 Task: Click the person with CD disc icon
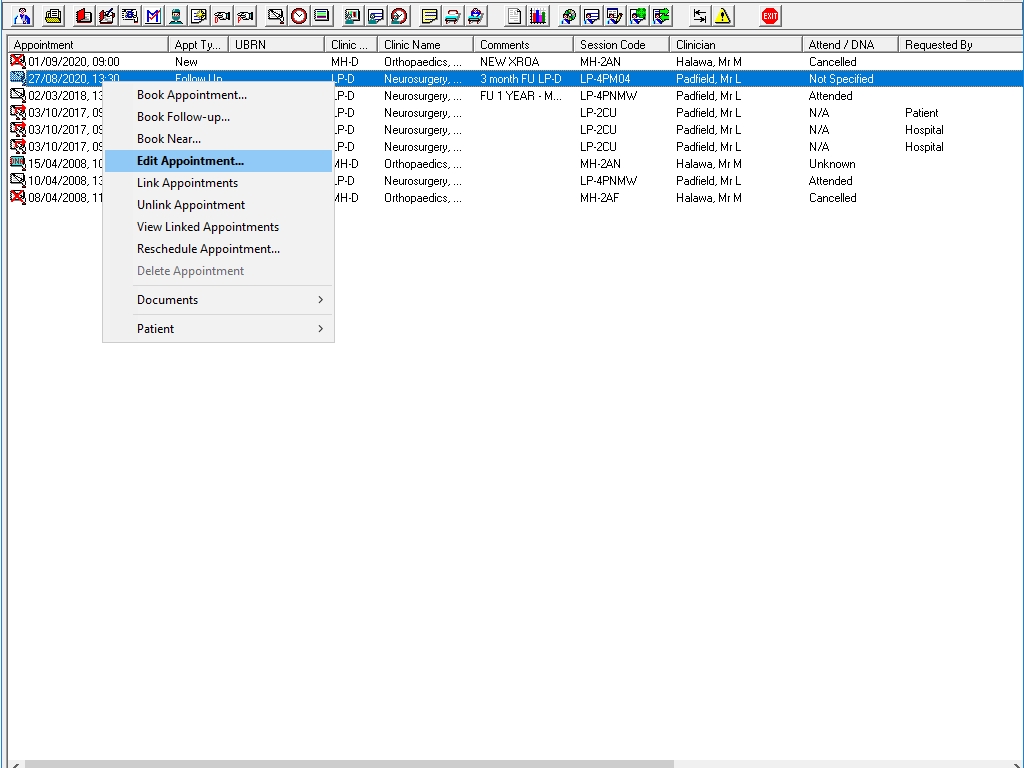pyautogui.click(x=568, y=16)
